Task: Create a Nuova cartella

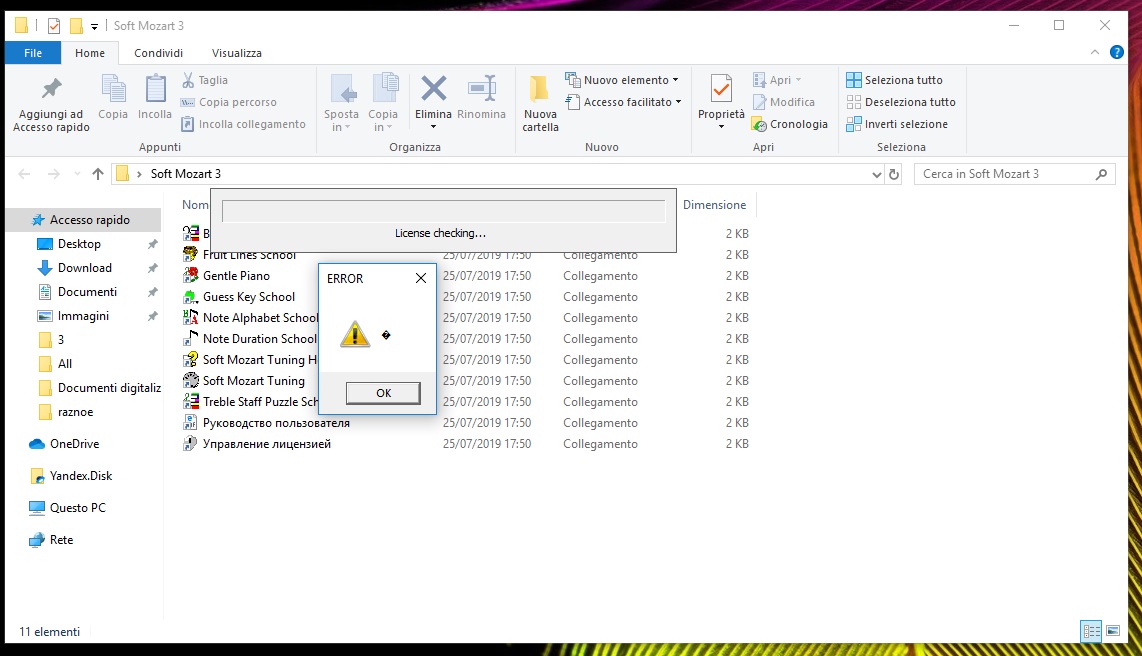Action: point(540,103)
